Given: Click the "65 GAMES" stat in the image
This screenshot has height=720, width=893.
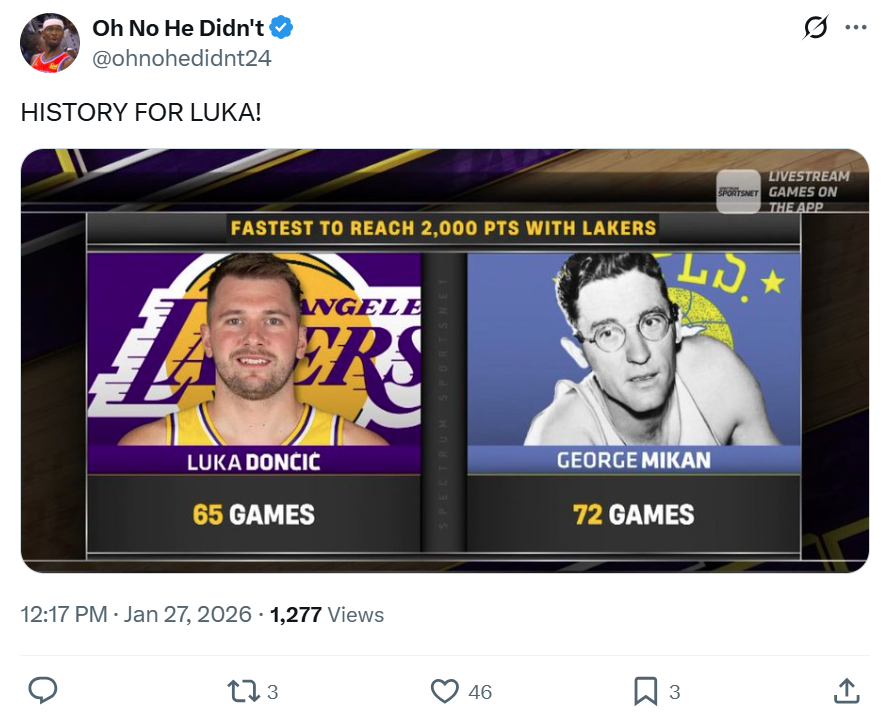Looking at the screenshot, I should [254, 514].
